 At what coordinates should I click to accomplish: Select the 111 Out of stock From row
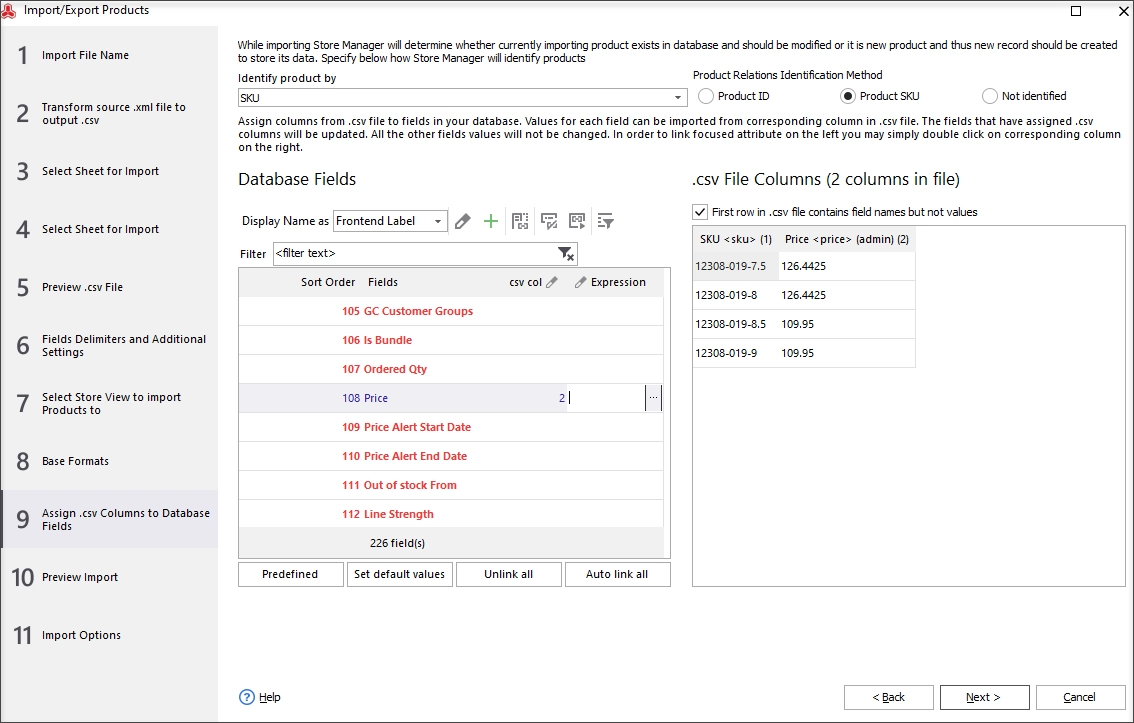click(x=451, y=484)
